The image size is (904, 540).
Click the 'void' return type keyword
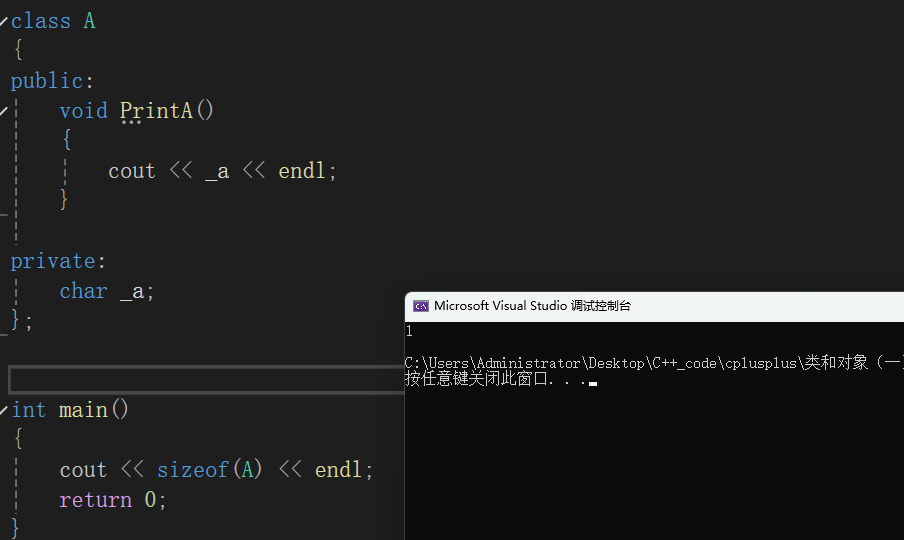(x=84, y=111)
